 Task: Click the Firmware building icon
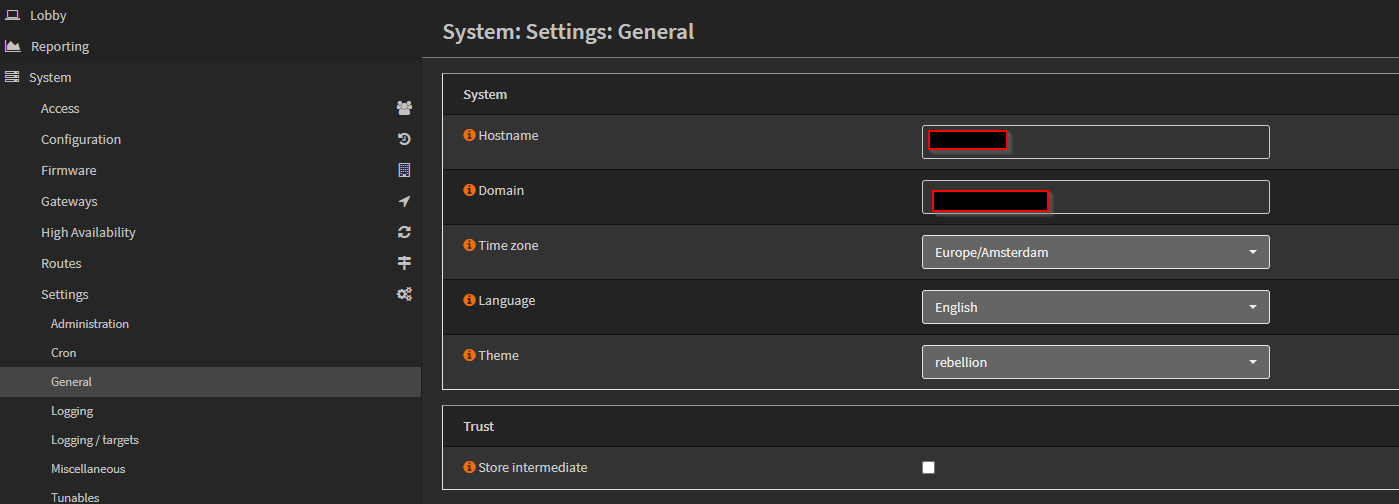pyautogui.click(x=404, y=170)
